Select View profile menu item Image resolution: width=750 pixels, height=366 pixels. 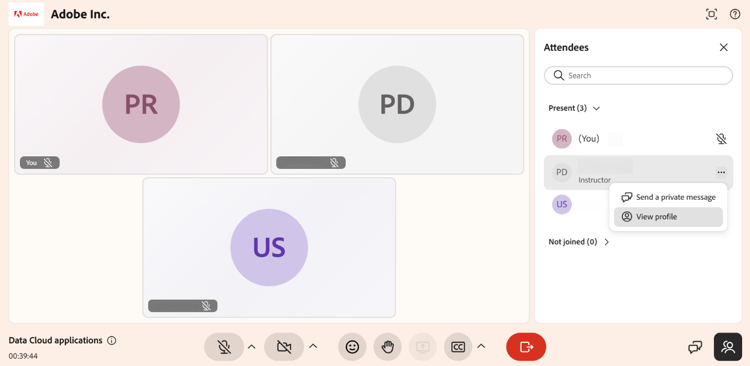(668, 217)
